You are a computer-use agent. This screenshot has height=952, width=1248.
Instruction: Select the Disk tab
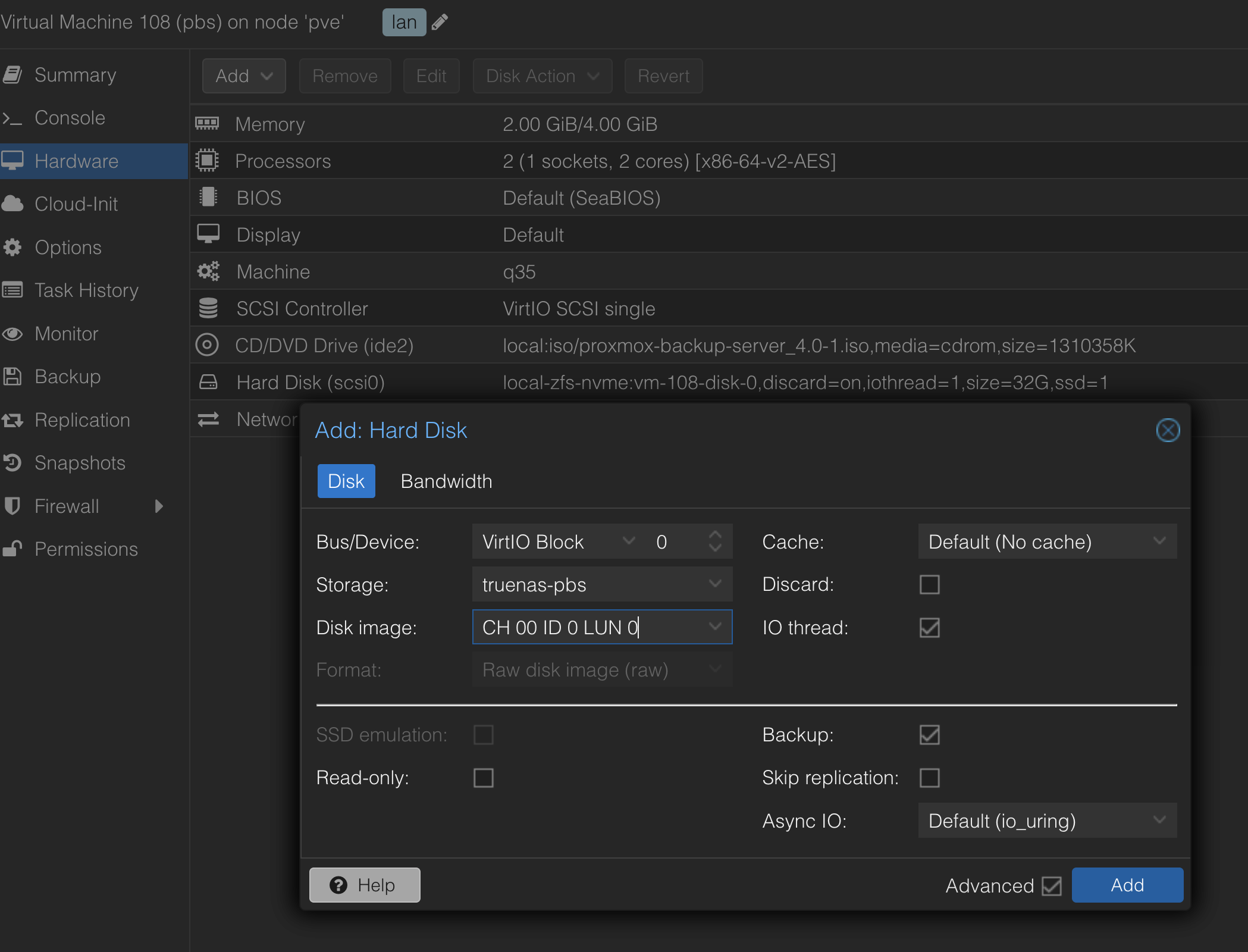point(346,481)
